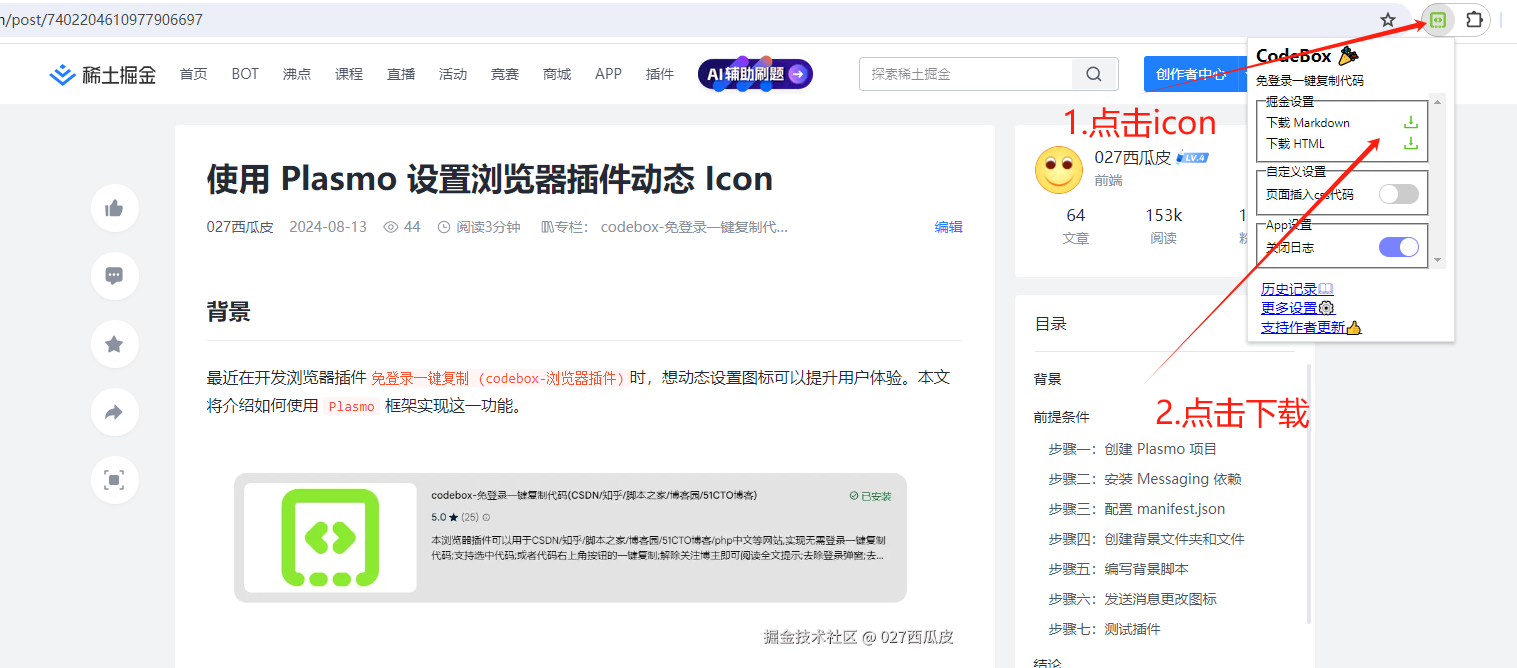
Task: Jump to 前提条件 in table of contents
Action: (x=1061, y=417)
